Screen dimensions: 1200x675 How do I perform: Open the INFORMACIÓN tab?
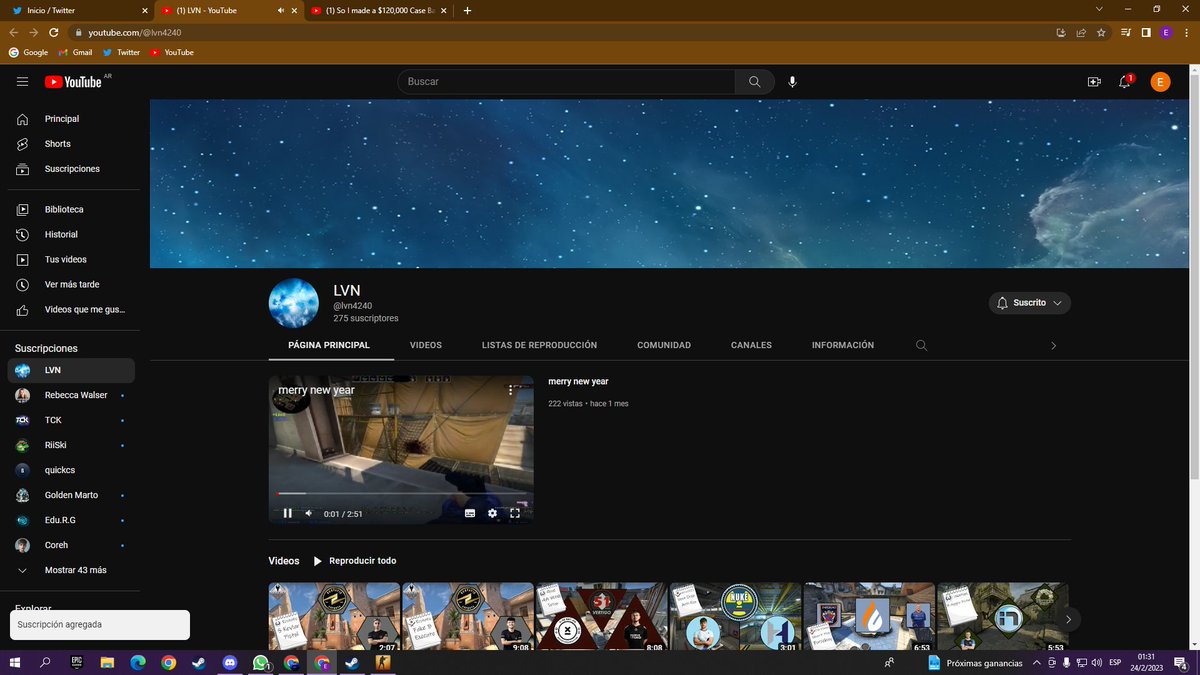pos(843,345)
